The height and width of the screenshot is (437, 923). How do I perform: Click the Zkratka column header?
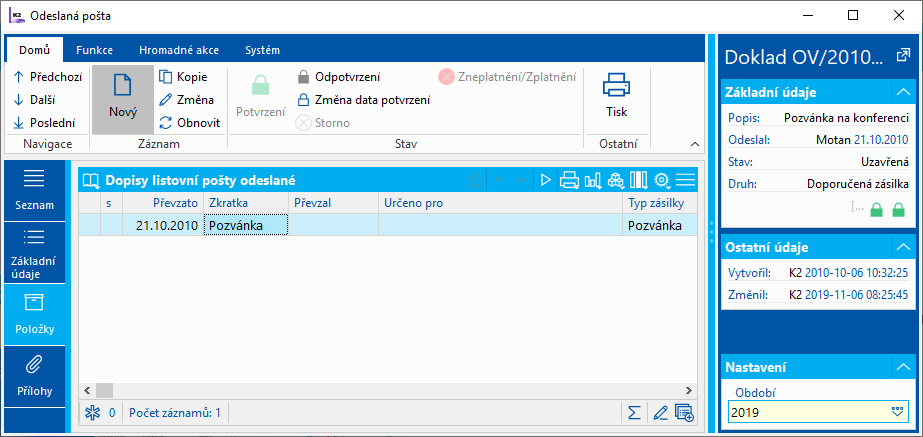[x=246, y=203]
